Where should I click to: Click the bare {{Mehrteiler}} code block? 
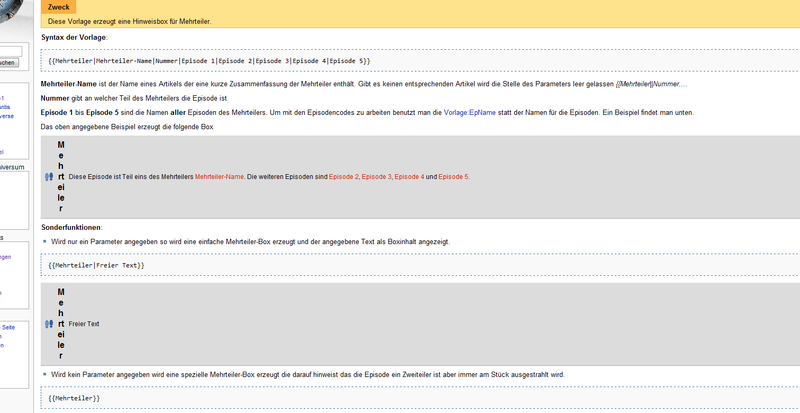(x=74, y=398)
